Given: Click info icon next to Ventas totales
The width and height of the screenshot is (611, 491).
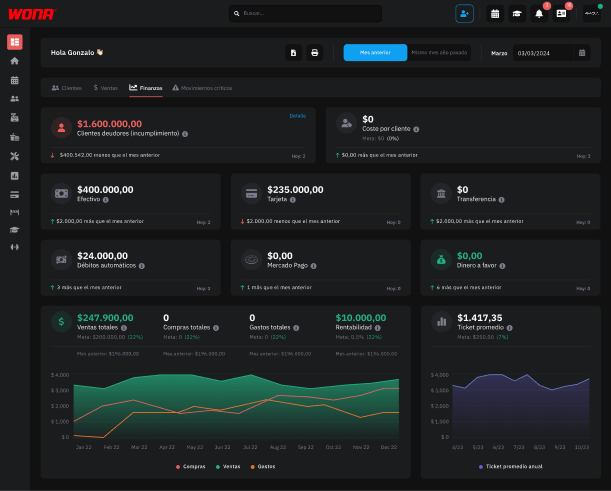Looking at the screenshot, I should tap(124, 328).
